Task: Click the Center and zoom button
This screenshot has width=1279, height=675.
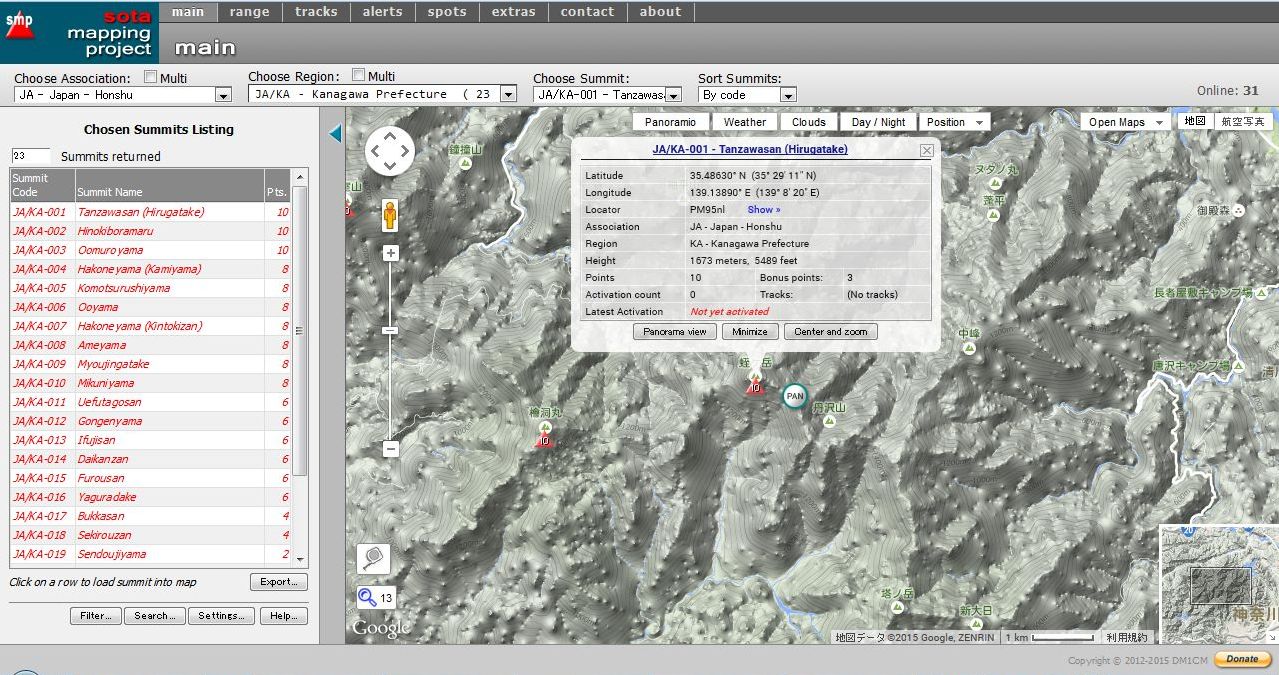Action: (x=831, y=332)
